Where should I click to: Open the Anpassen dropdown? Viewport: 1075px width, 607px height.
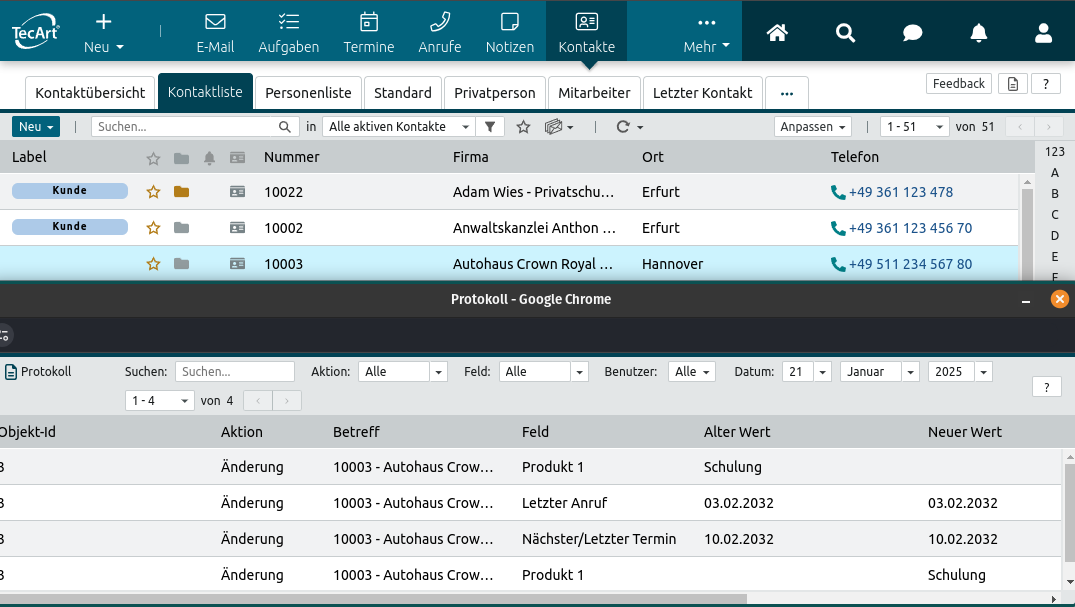tap(813, 127)
